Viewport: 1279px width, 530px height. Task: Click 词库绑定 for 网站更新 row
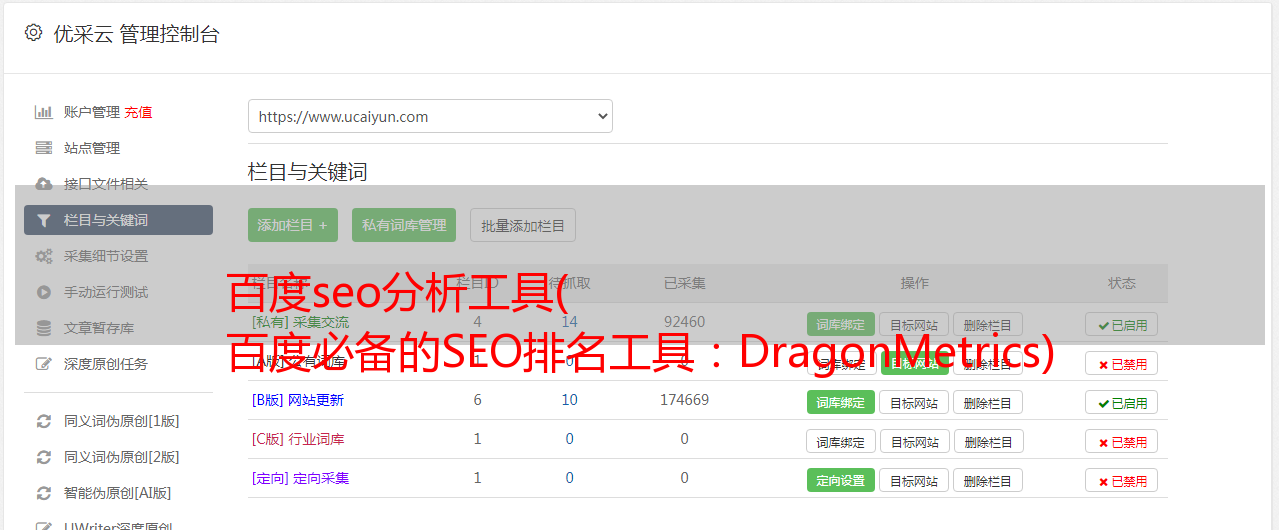pos(841,403)
